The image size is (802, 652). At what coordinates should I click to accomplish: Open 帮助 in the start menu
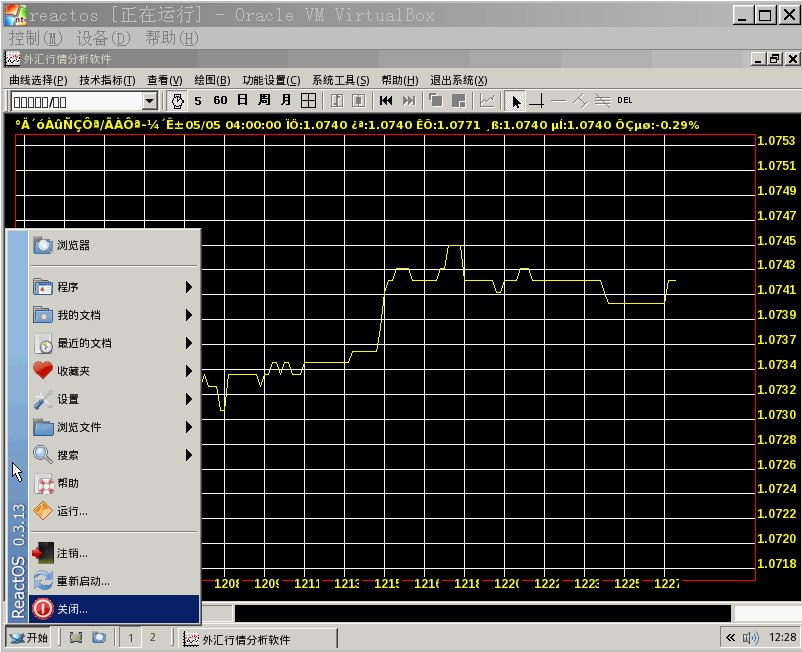pyautogui.click(x=114, y=483)
